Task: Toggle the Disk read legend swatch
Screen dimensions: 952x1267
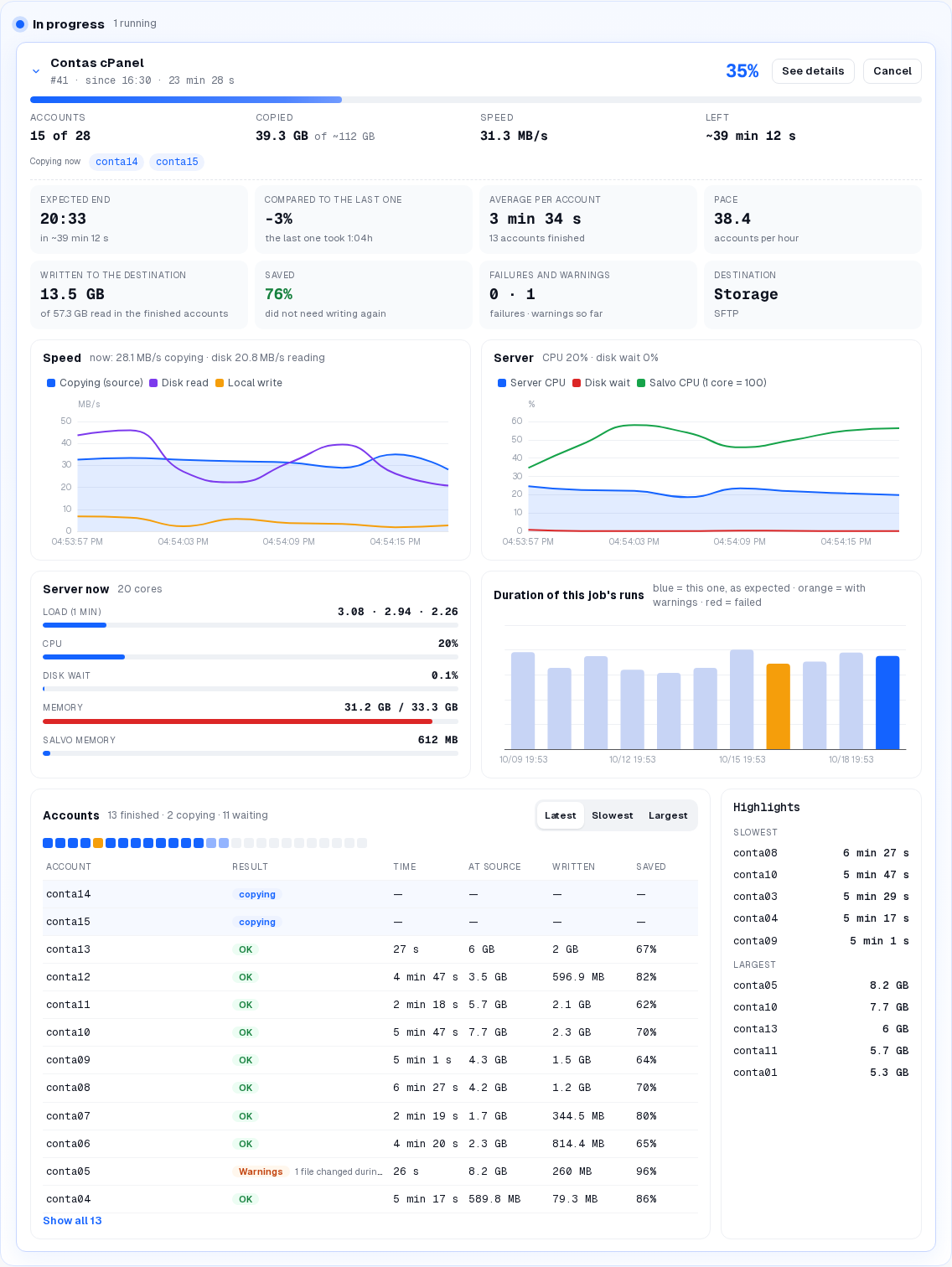Action: coord(153,383)
